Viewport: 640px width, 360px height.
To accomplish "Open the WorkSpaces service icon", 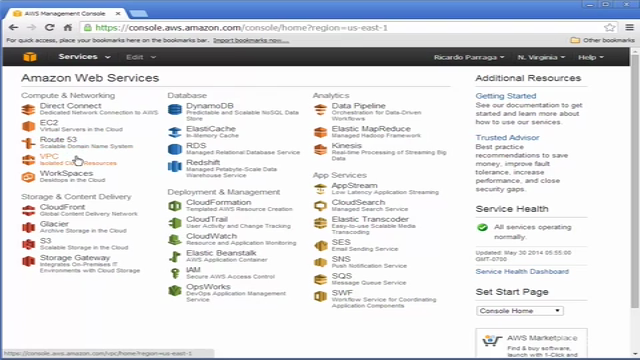I will tap(28, 177).
